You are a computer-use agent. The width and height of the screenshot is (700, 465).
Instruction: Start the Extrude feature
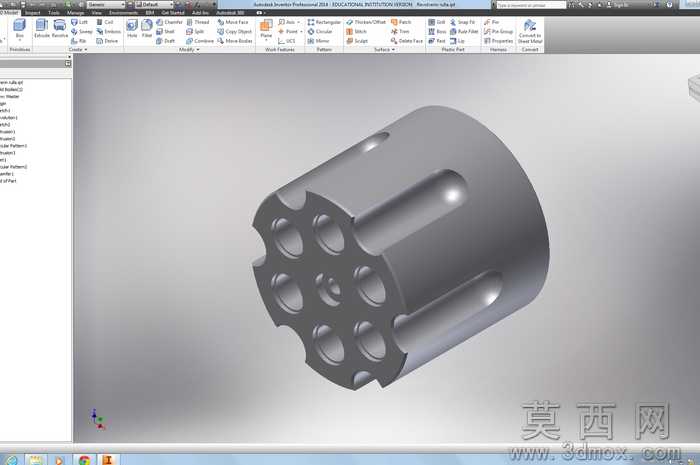[42, 29]
